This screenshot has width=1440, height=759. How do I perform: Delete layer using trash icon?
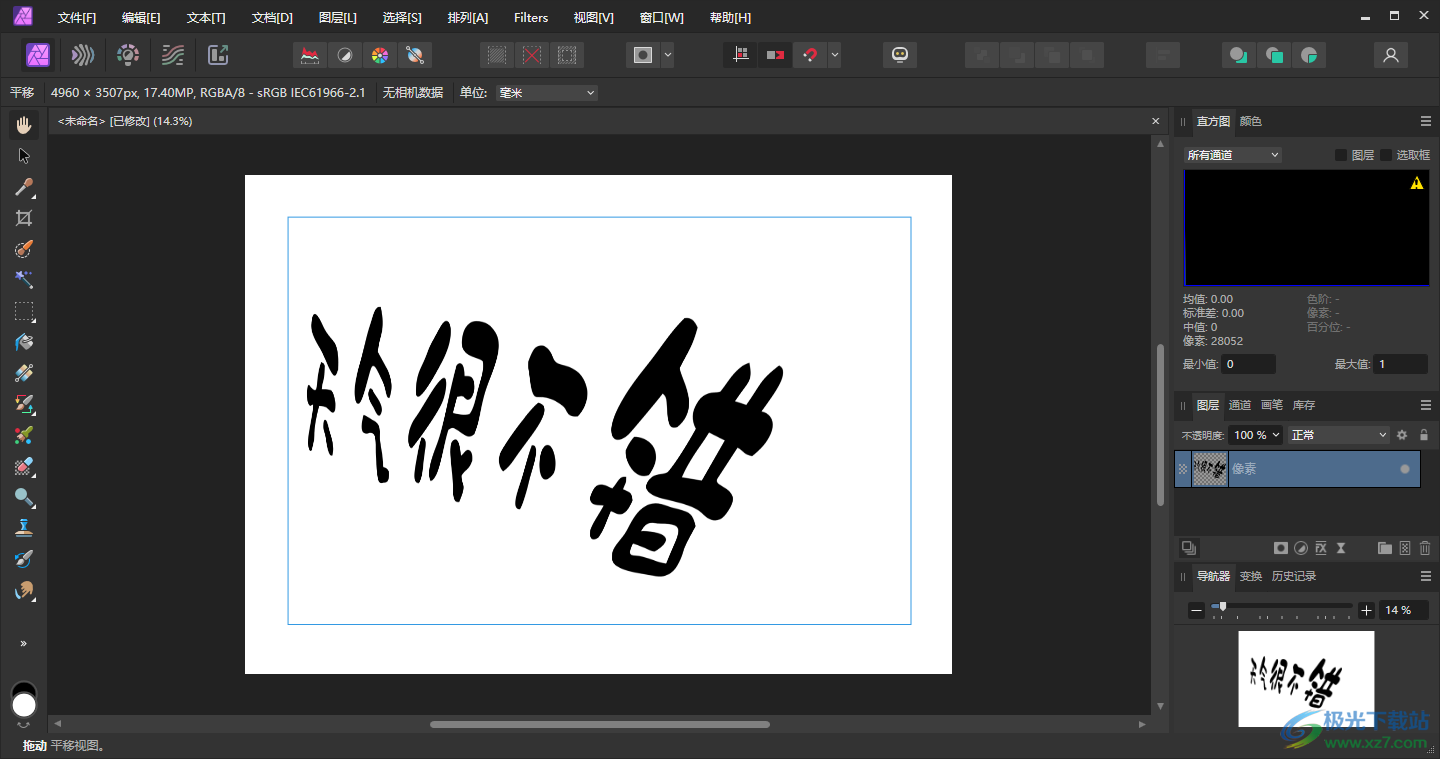[x=1425, y=548]
